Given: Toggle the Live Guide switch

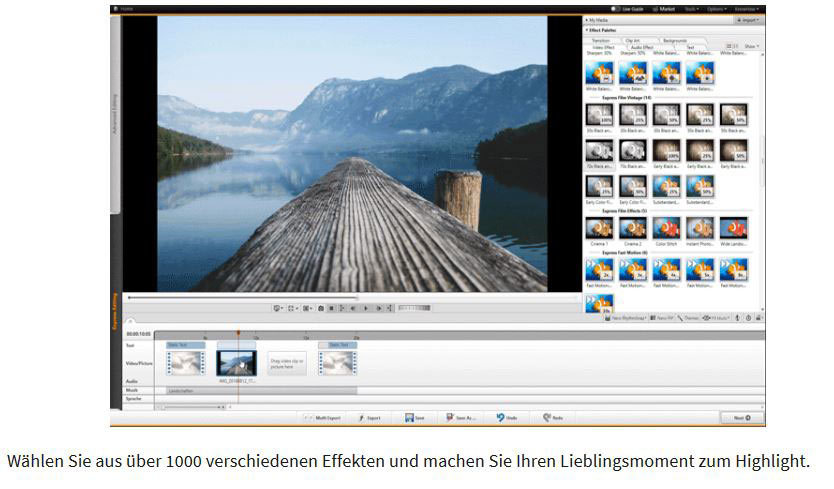Looking at the screenshot, I should 615,9.
